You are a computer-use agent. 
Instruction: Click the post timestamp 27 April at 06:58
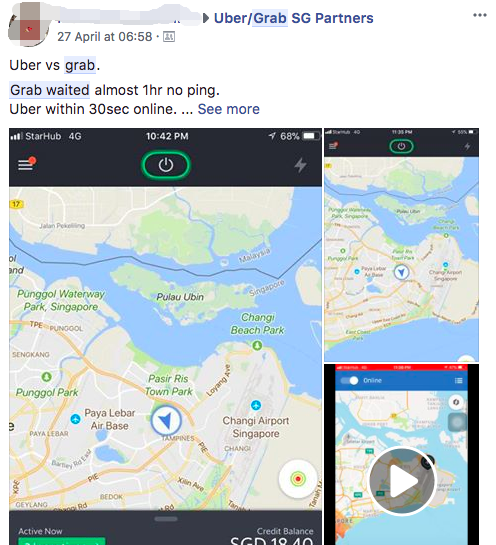point(105,36)
